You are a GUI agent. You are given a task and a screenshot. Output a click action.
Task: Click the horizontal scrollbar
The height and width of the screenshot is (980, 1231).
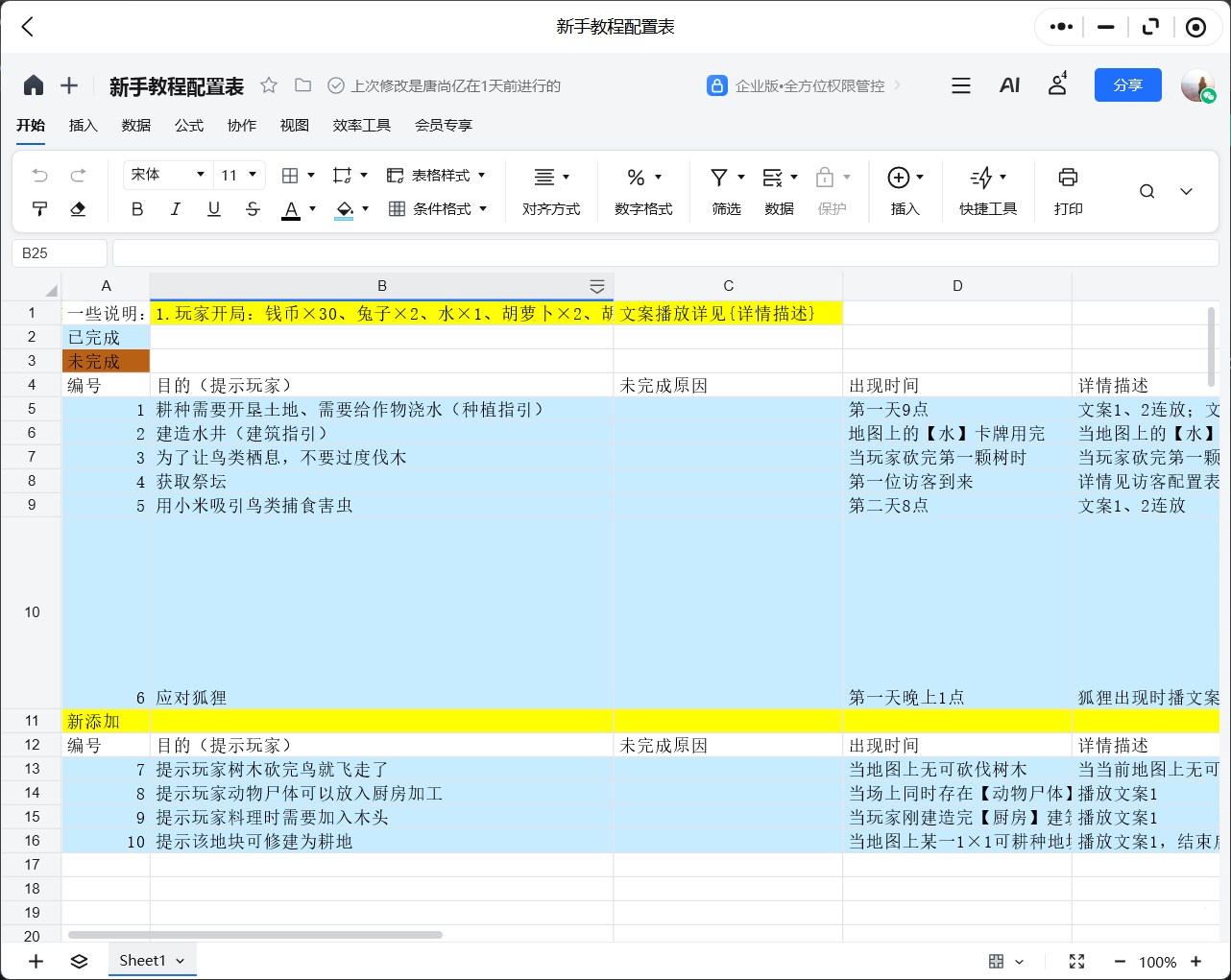point(254,934)
